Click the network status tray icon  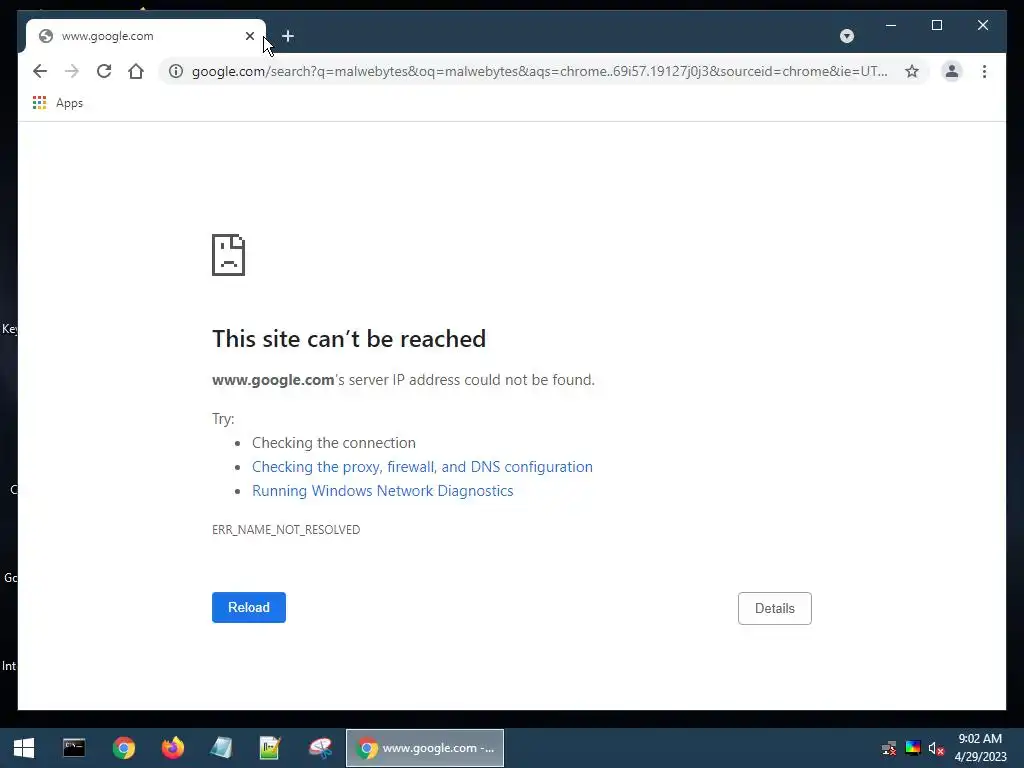coord(889,748)
